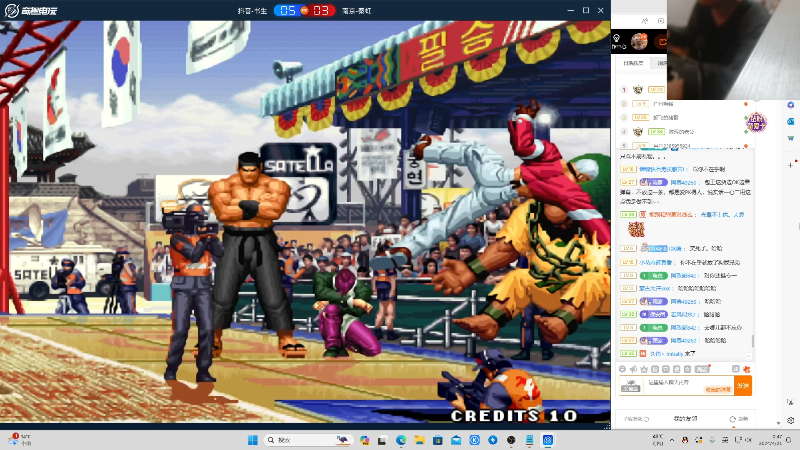This screenshot has height=450, width=800.
Task: Click the megaphone icon above chat input
Action: click(x=633, y=369)
